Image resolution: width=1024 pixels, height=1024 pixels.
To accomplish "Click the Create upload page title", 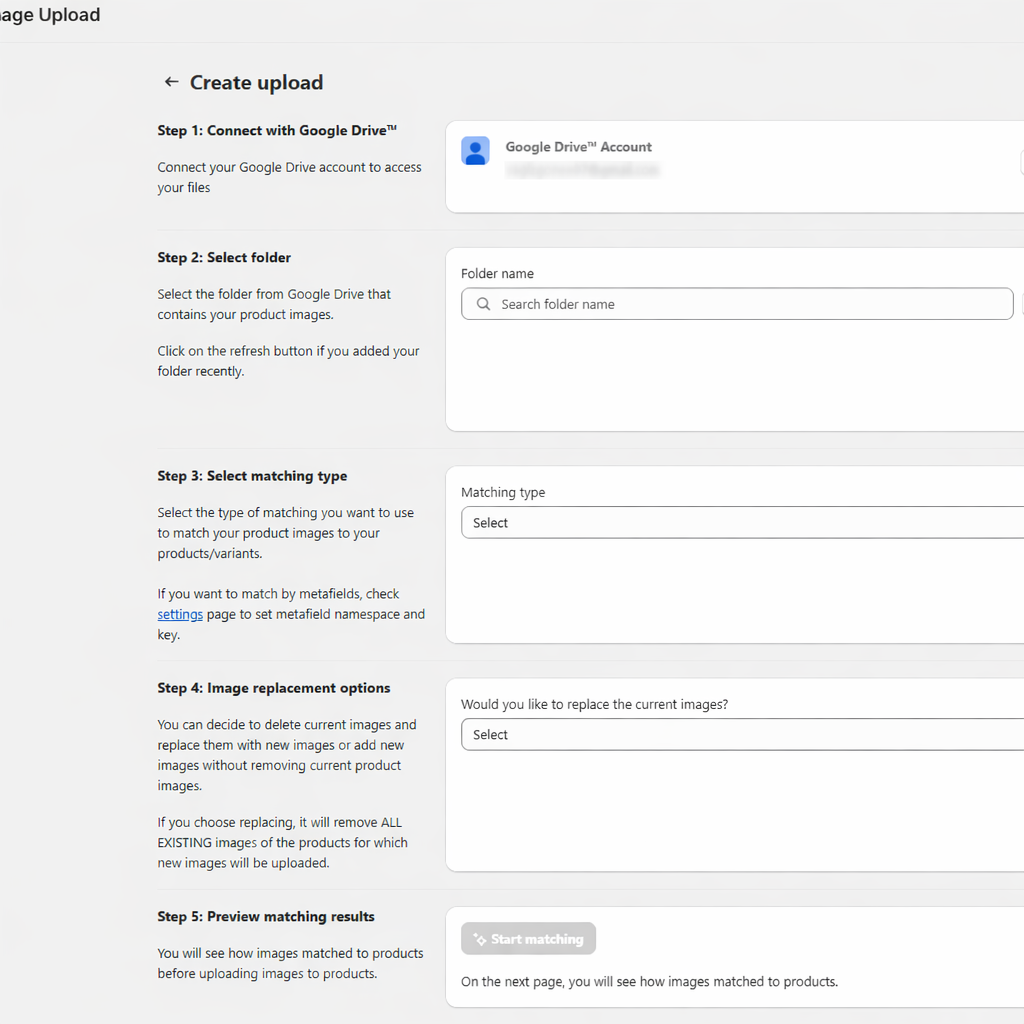I will (257, 83).
